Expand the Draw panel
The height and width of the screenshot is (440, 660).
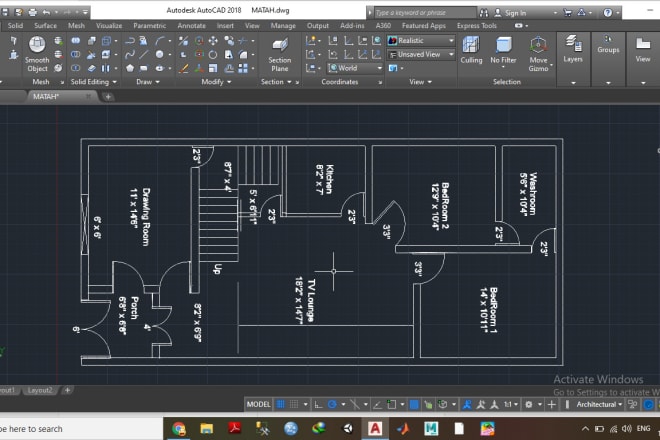148,82
